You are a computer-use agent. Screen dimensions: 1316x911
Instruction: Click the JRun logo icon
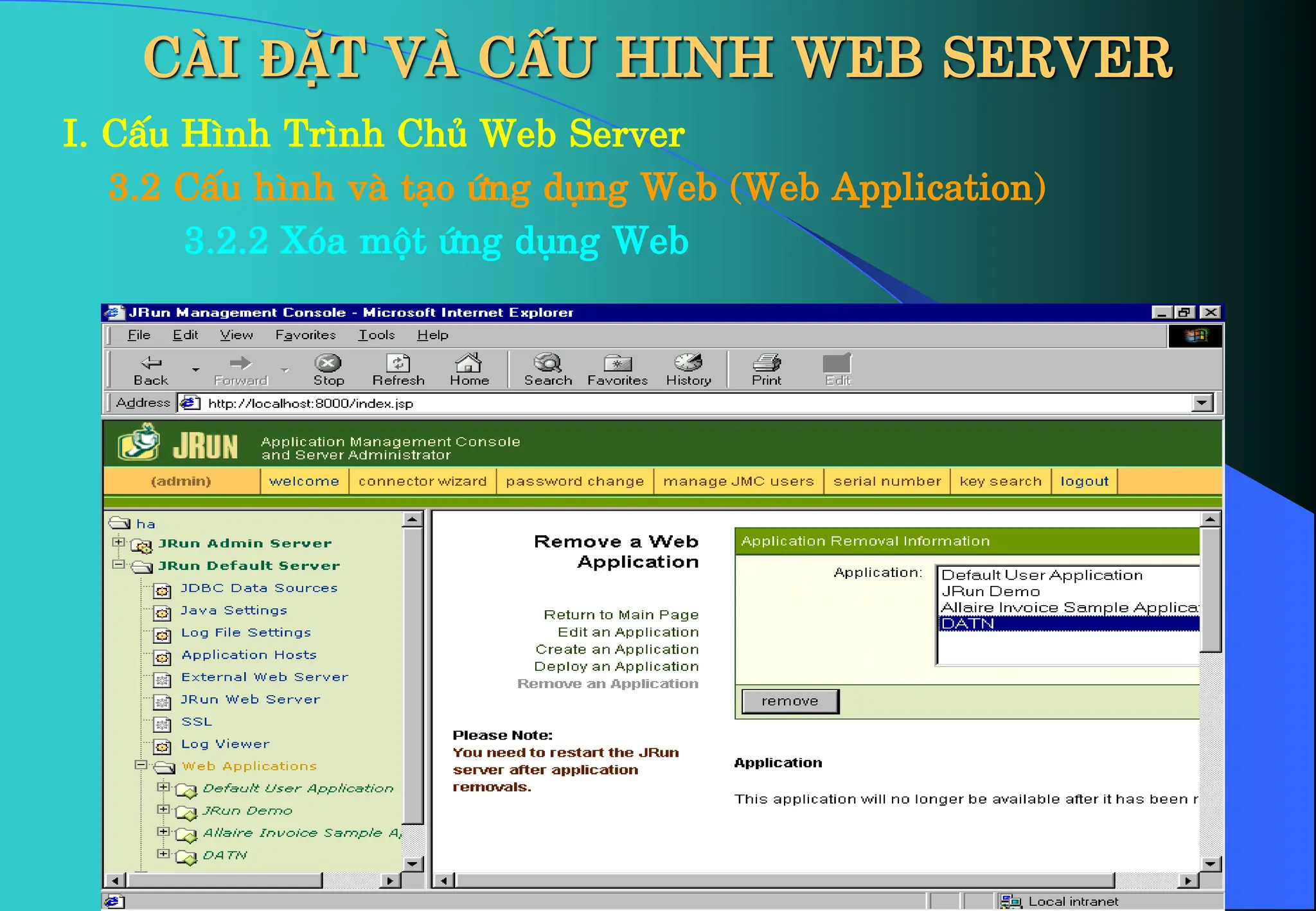click(x=139, y=443)
